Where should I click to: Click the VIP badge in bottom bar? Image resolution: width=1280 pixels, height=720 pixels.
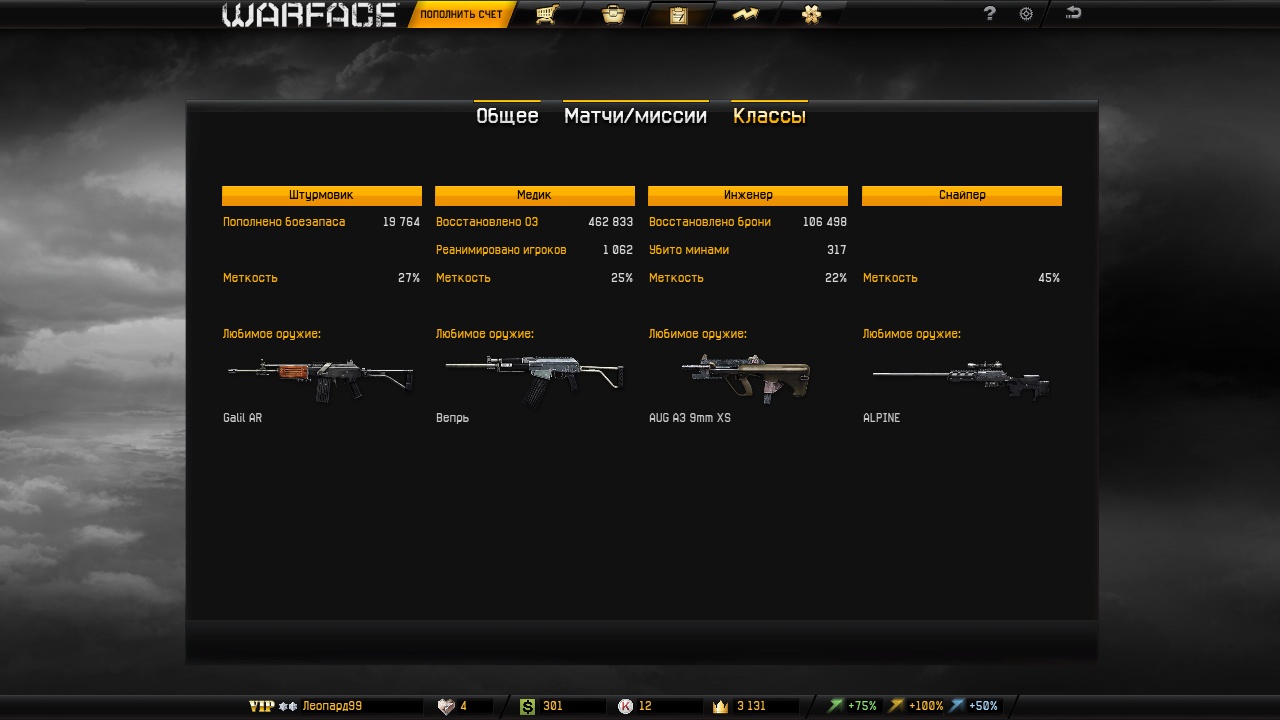point(261,706)
